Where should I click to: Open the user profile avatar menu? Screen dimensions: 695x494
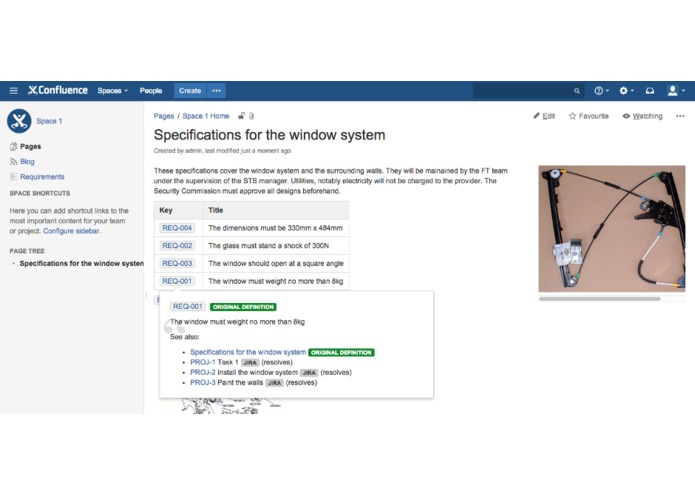pos(676,91)
